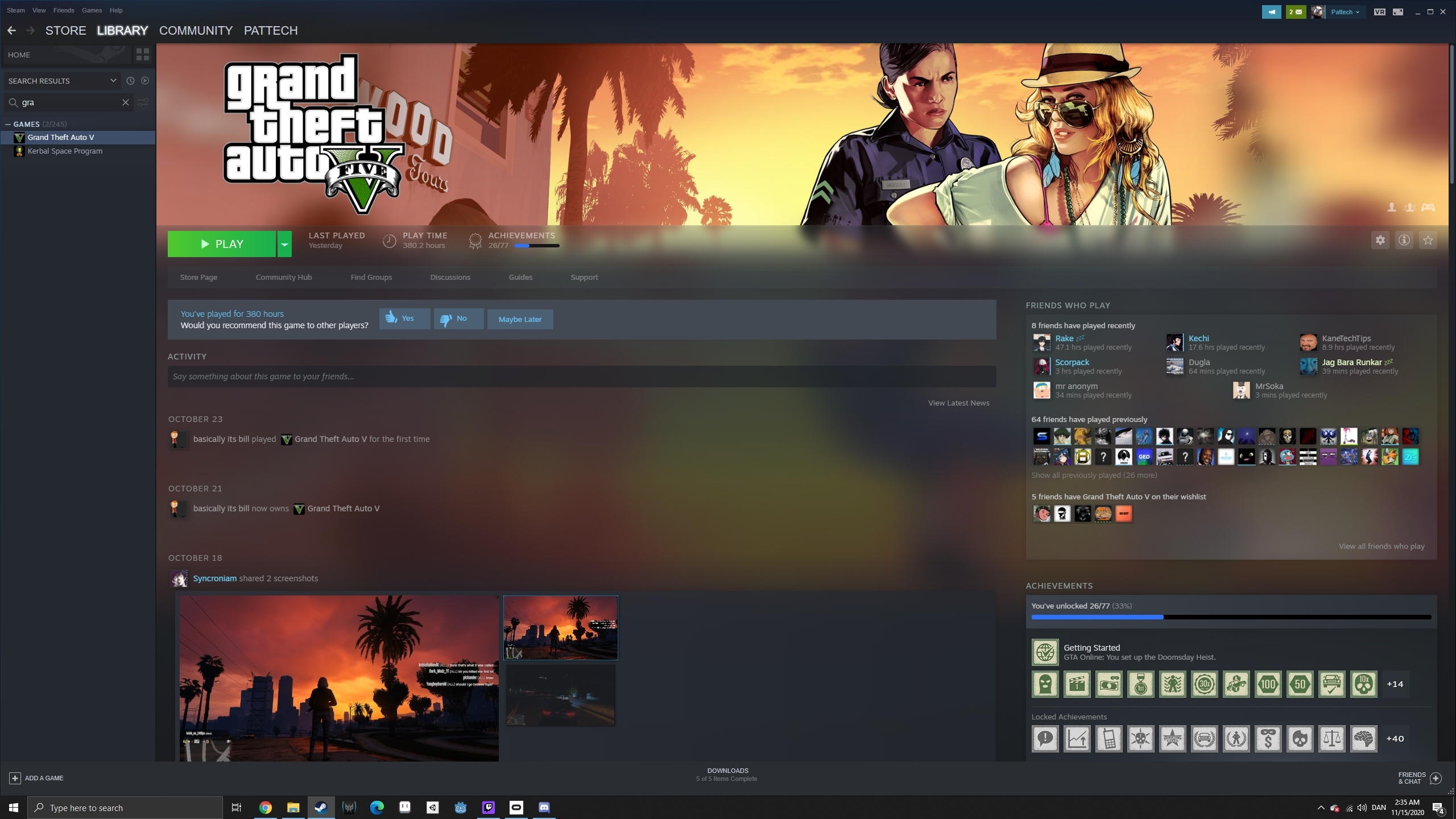Toggle sort by recent clock icon
This screenshot has height=819, width=1456.
(x=130, y=81)
